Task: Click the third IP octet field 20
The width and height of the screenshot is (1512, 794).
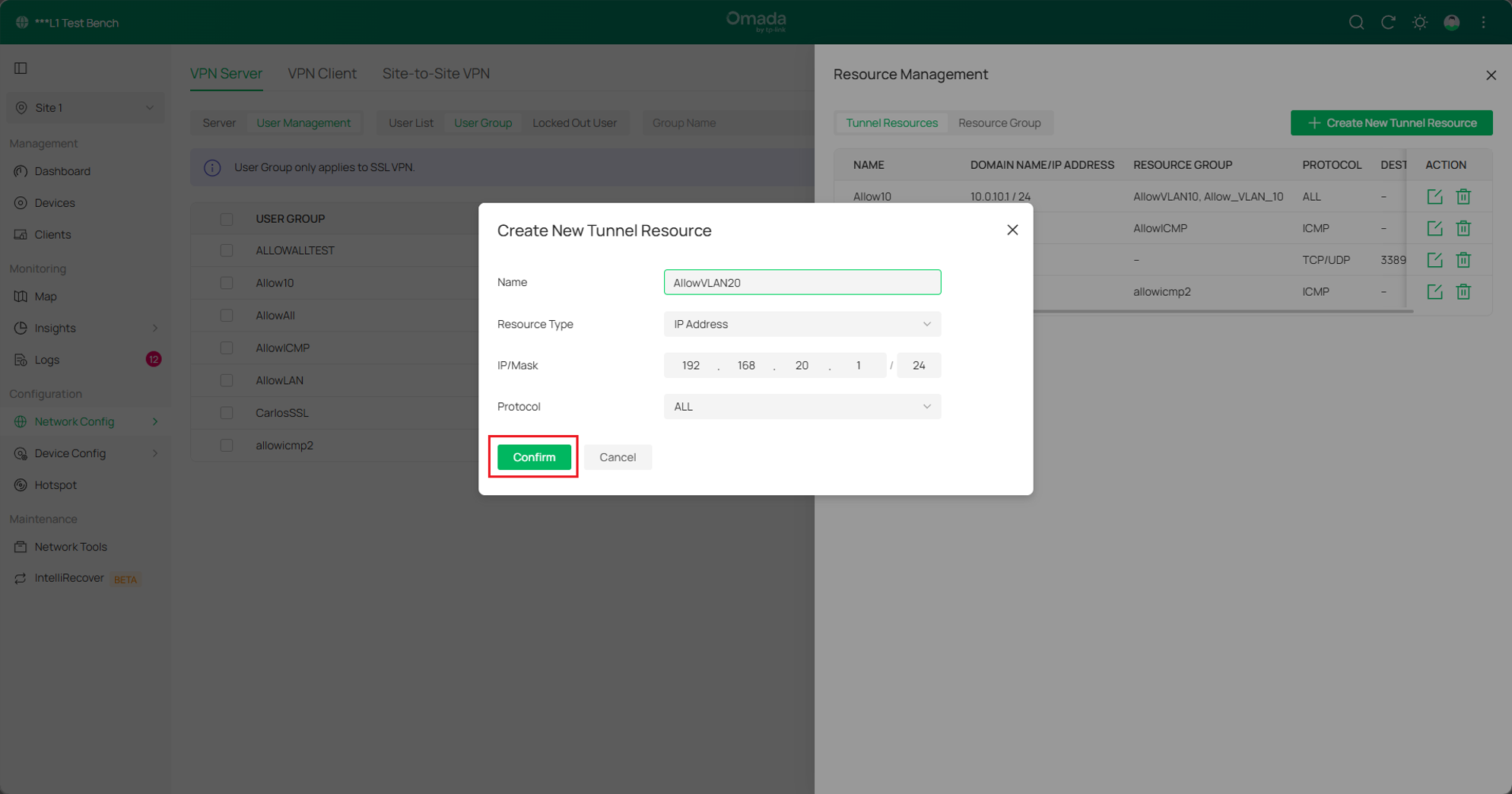Action: coord(802,365)
